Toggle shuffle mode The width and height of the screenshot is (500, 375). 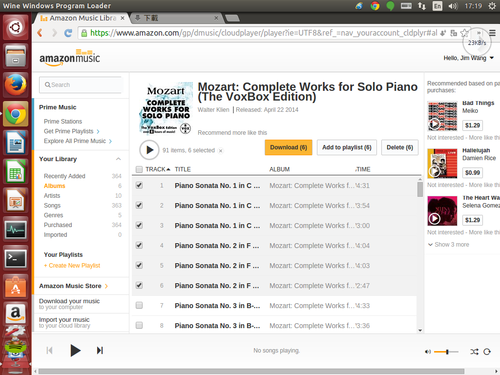[x=474, y=351]
